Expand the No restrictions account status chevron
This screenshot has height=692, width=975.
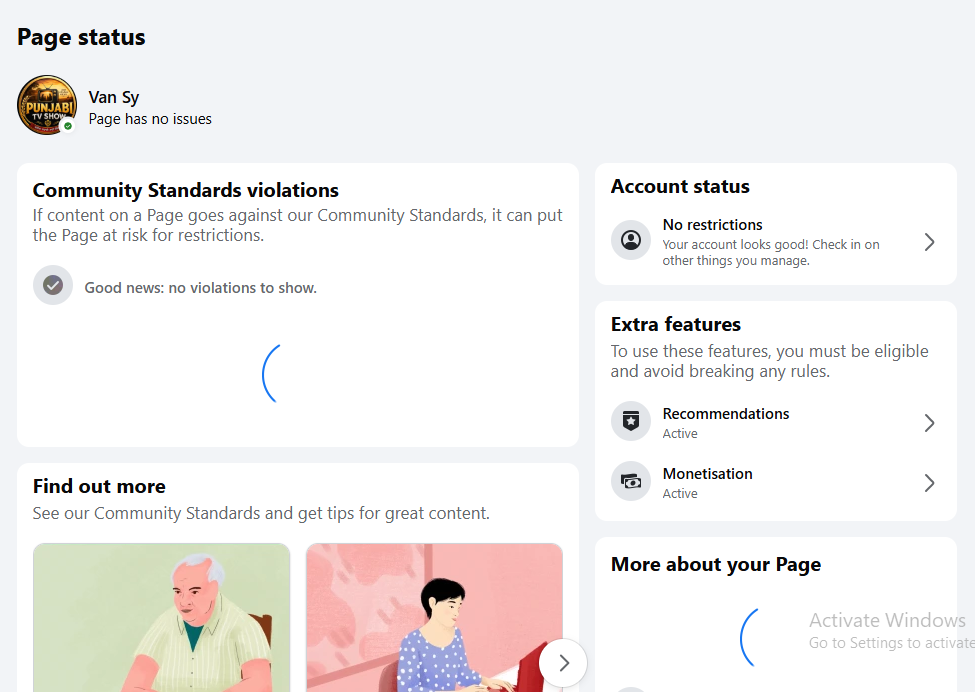929,242
